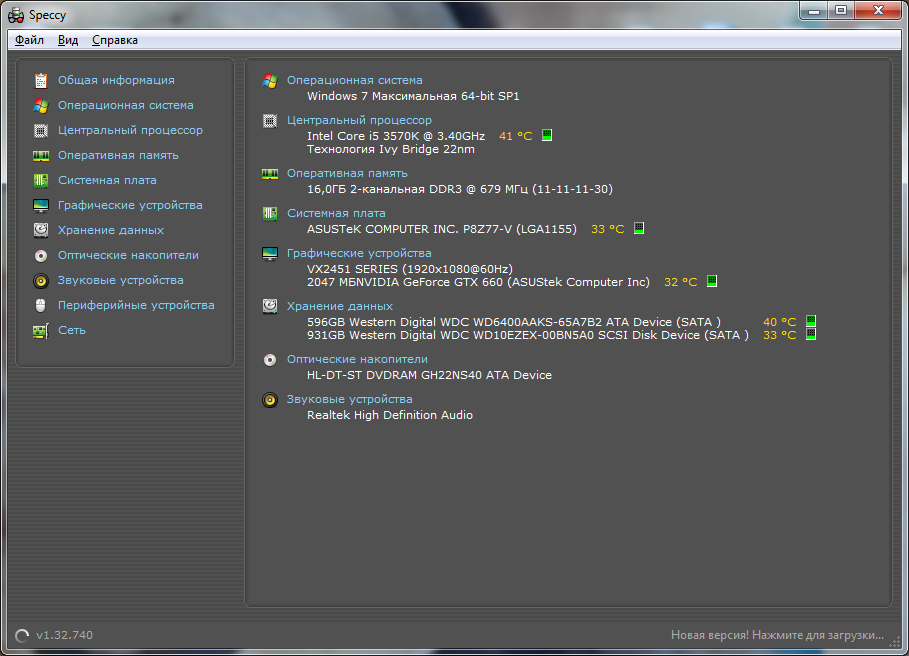This screenshot has height=656, width=909.
Task: Click the HL-DT-ST DVDRAM GH22NS40 line
Action: pos(430,376)
